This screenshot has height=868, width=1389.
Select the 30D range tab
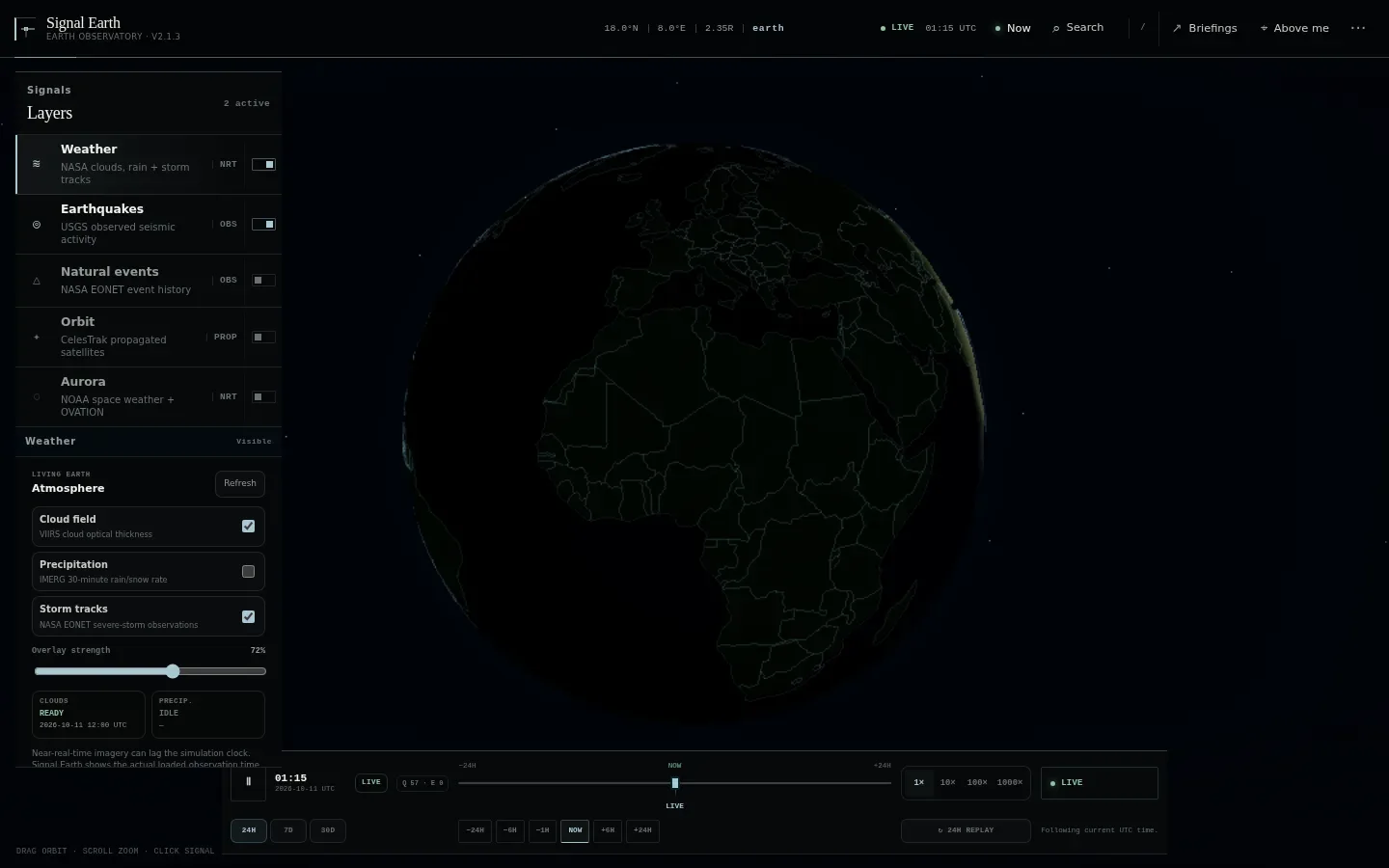[328, 830]
